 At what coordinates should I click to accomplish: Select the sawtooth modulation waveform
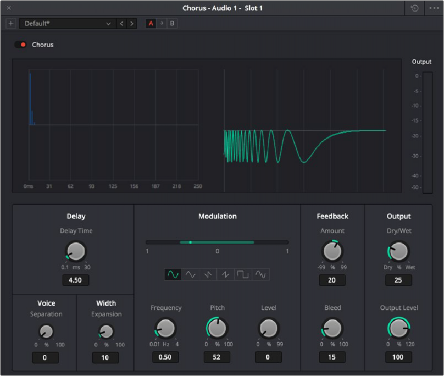click(226, 274)
